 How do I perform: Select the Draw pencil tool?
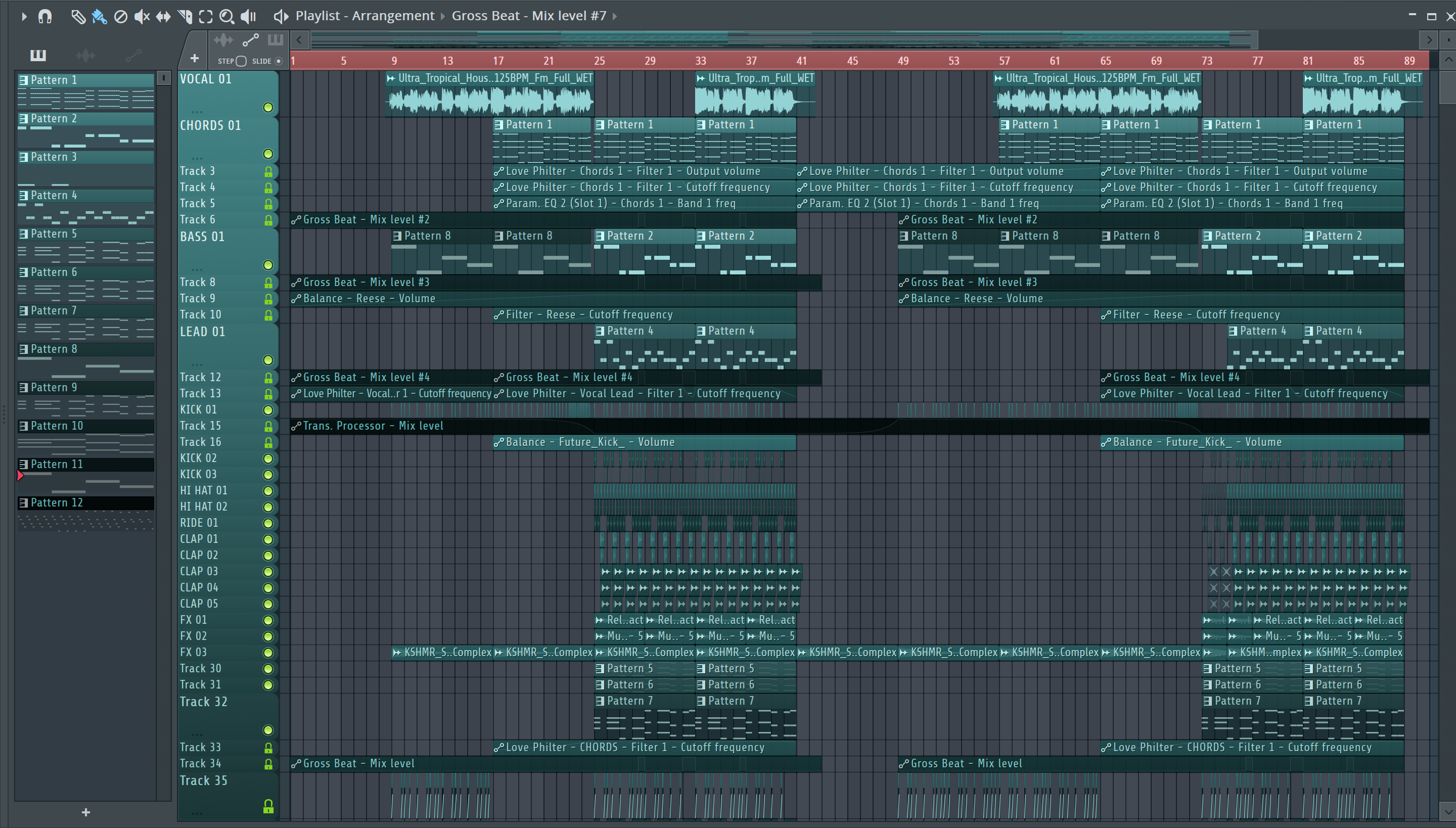(x=78, y=17)
